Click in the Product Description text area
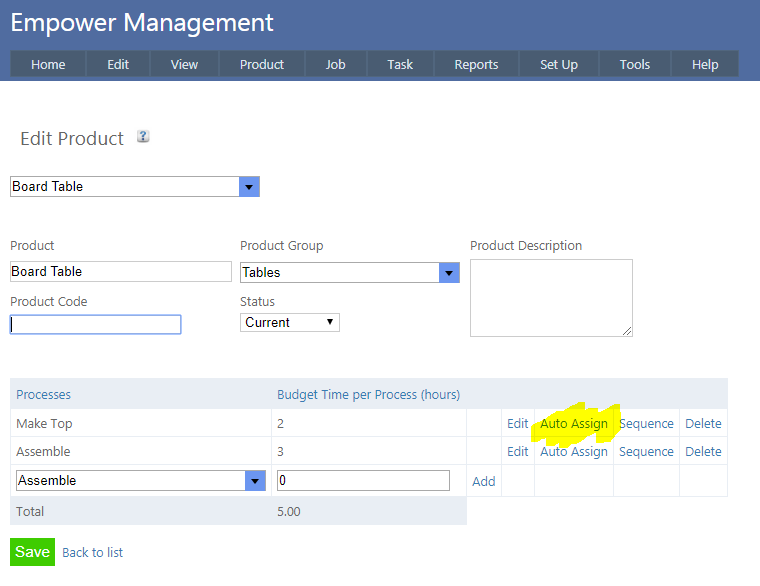 [x=551, y=298]
